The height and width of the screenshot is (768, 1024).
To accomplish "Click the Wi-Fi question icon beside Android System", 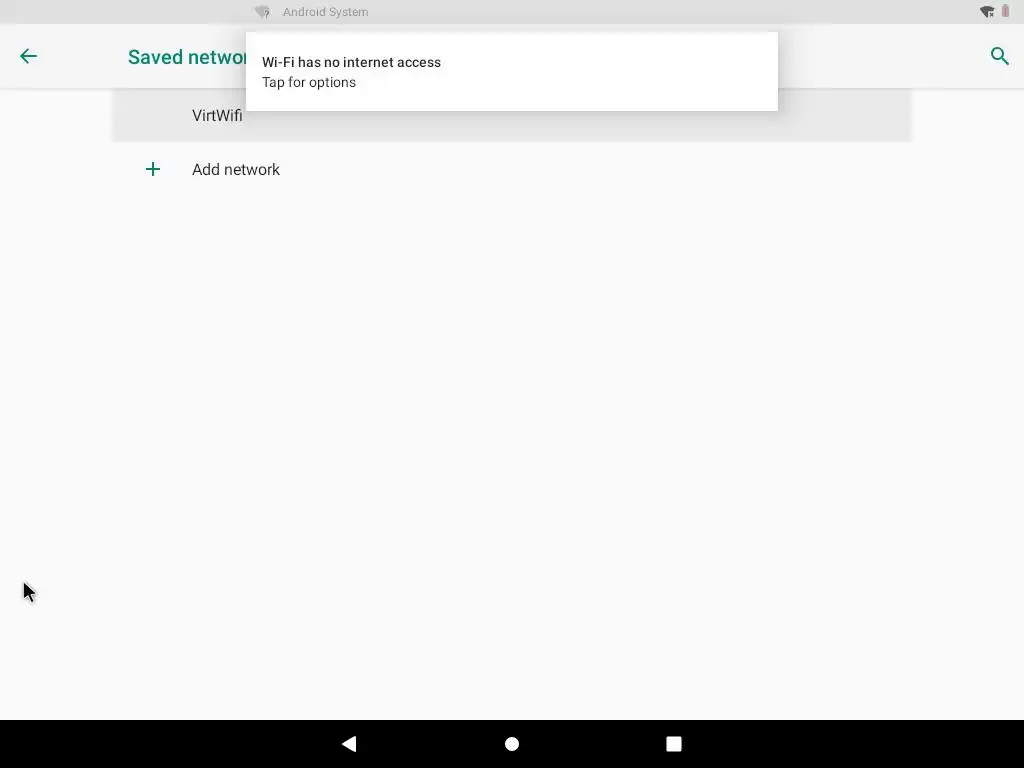I will (263, 12).
